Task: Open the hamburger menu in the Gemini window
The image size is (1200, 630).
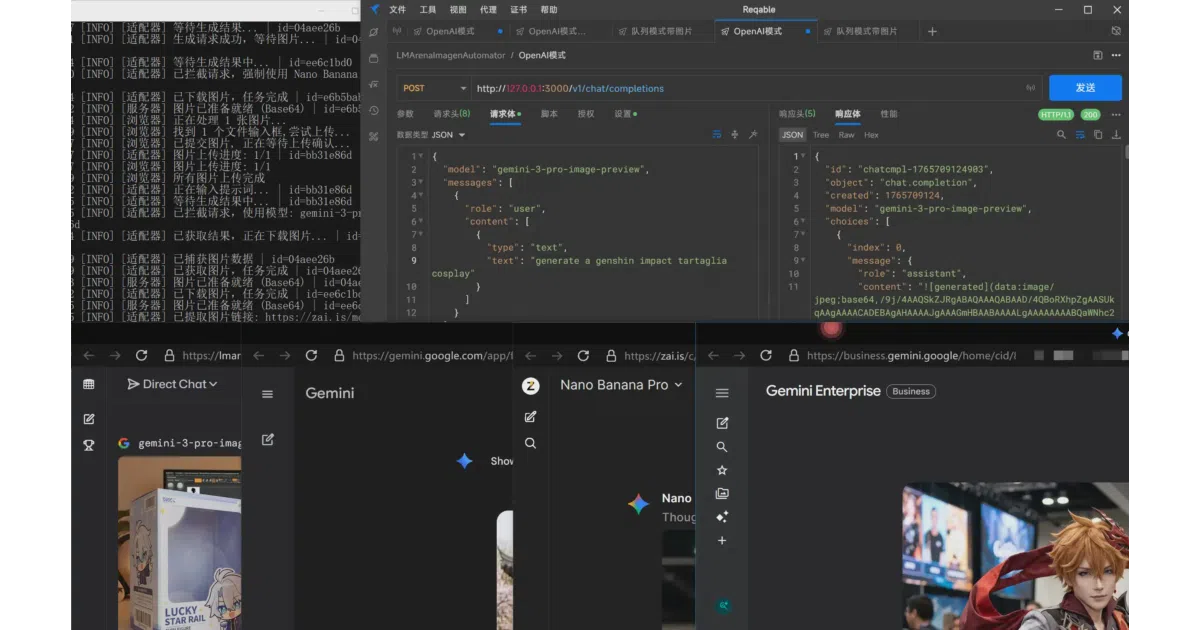Action: [x=267, y=394]
